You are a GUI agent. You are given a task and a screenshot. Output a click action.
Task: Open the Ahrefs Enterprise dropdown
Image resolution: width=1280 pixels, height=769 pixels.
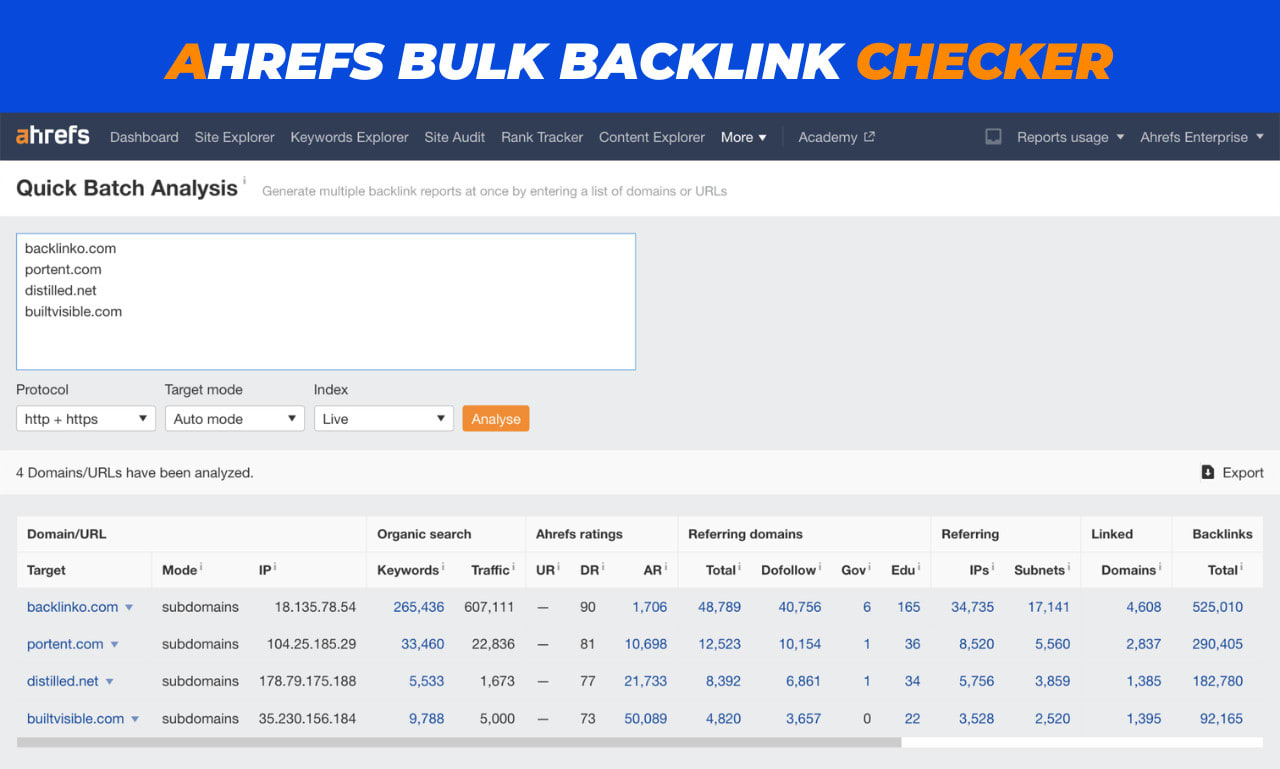[1201, 137]
